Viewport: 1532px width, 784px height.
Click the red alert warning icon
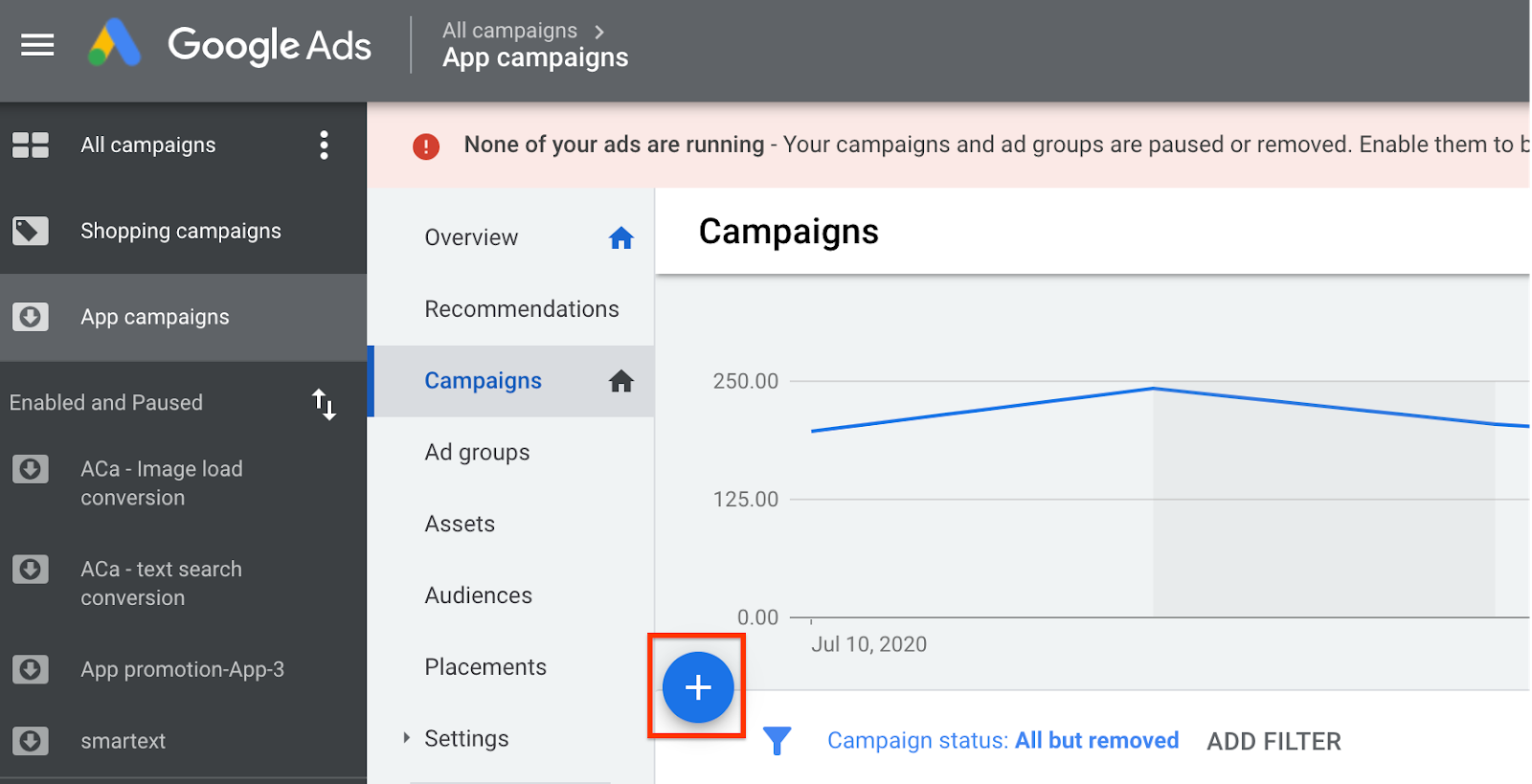(x=426, y=146)
